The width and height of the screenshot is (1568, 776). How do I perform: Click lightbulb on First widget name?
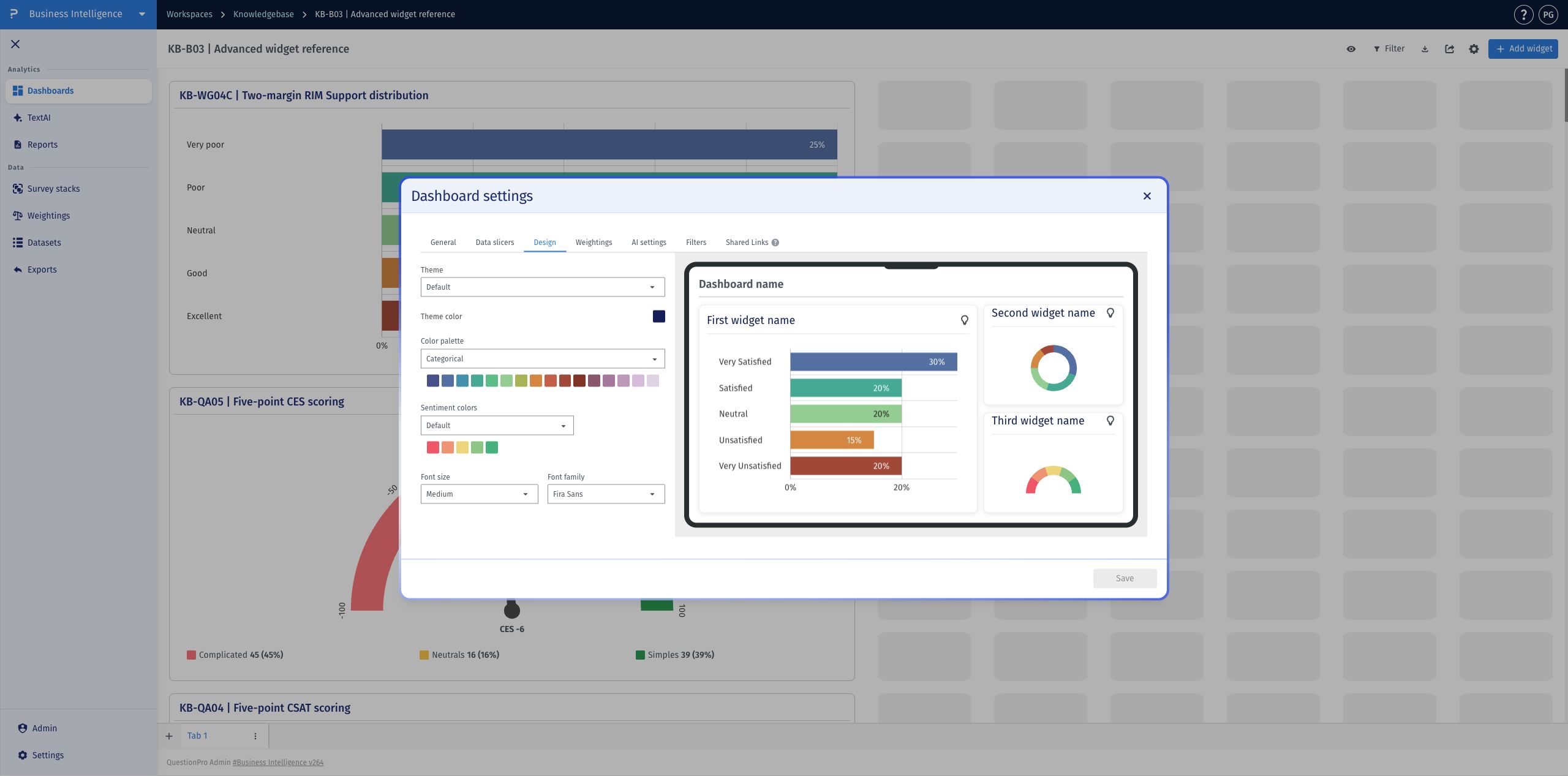point(964,320)
